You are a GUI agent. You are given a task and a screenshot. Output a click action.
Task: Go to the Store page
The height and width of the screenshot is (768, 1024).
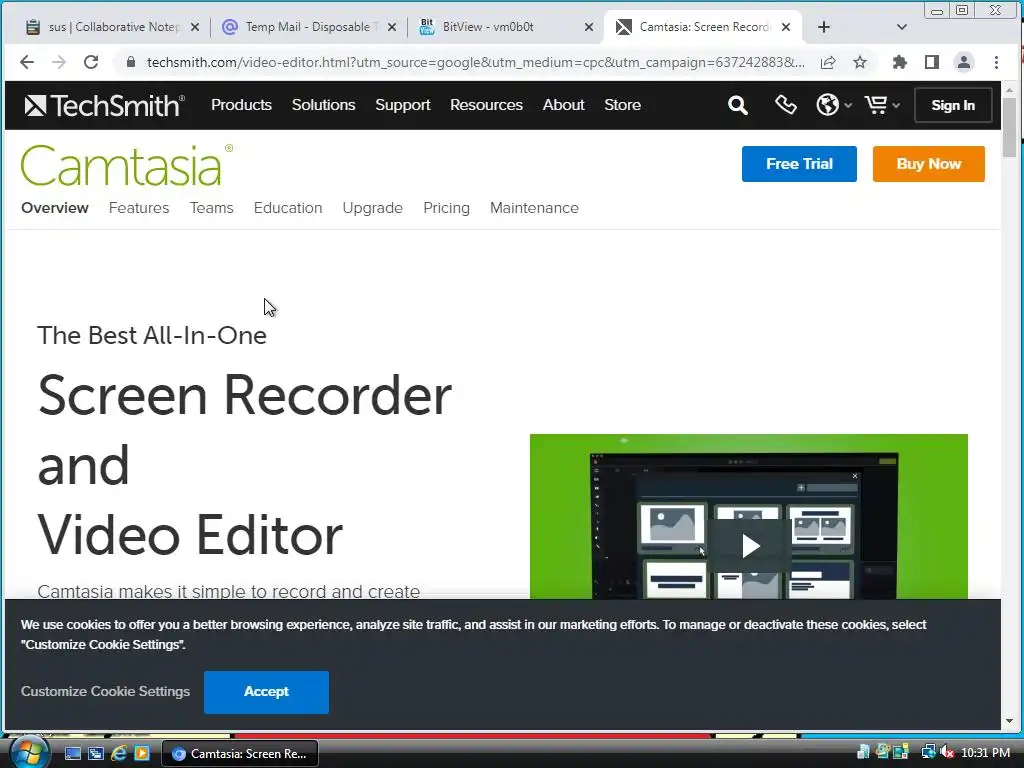click(x=622, y=104)
